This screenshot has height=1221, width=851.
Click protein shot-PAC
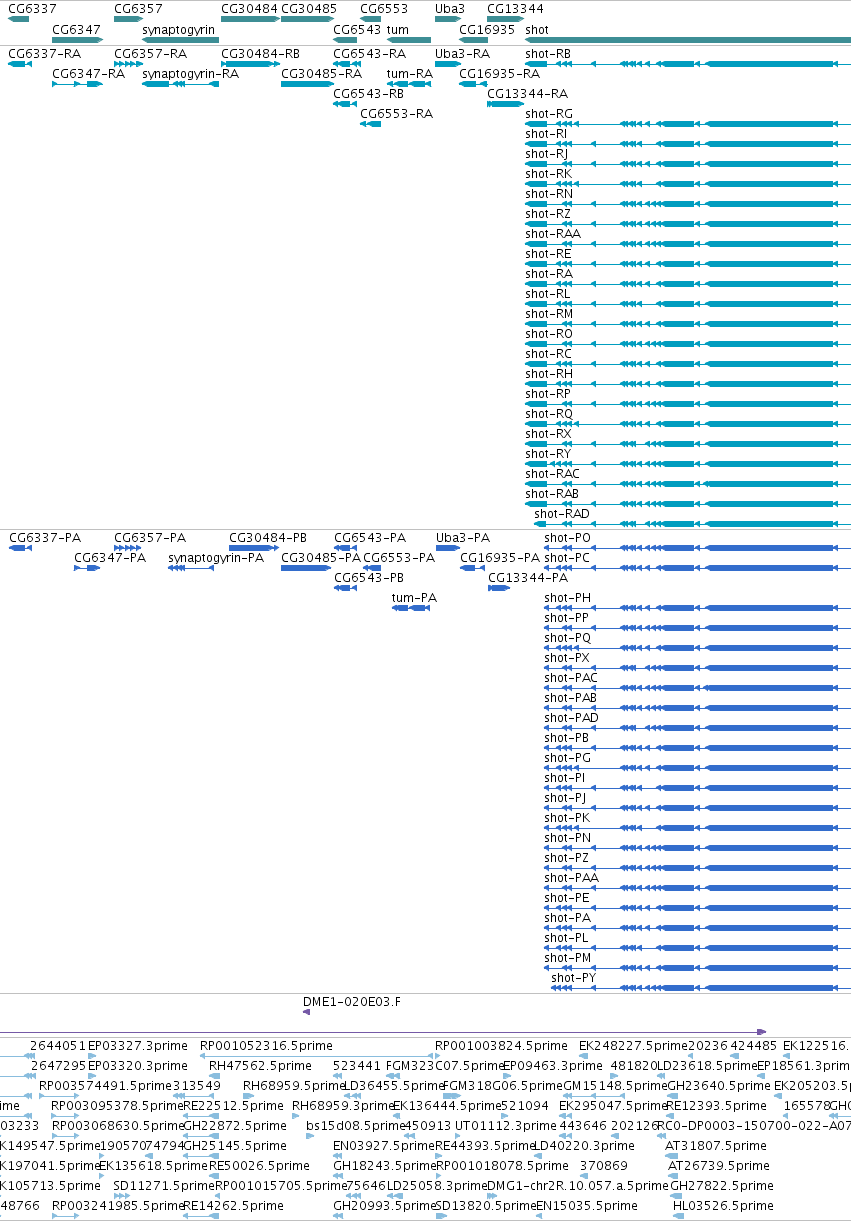coord(571,677)
